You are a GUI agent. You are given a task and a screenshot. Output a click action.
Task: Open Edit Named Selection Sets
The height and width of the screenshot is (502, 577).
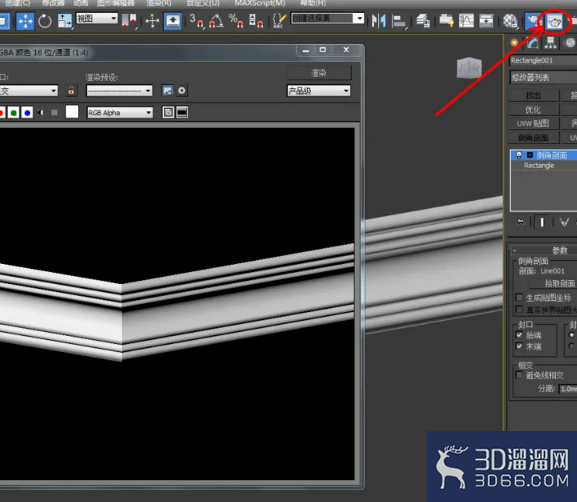point(279,21)
